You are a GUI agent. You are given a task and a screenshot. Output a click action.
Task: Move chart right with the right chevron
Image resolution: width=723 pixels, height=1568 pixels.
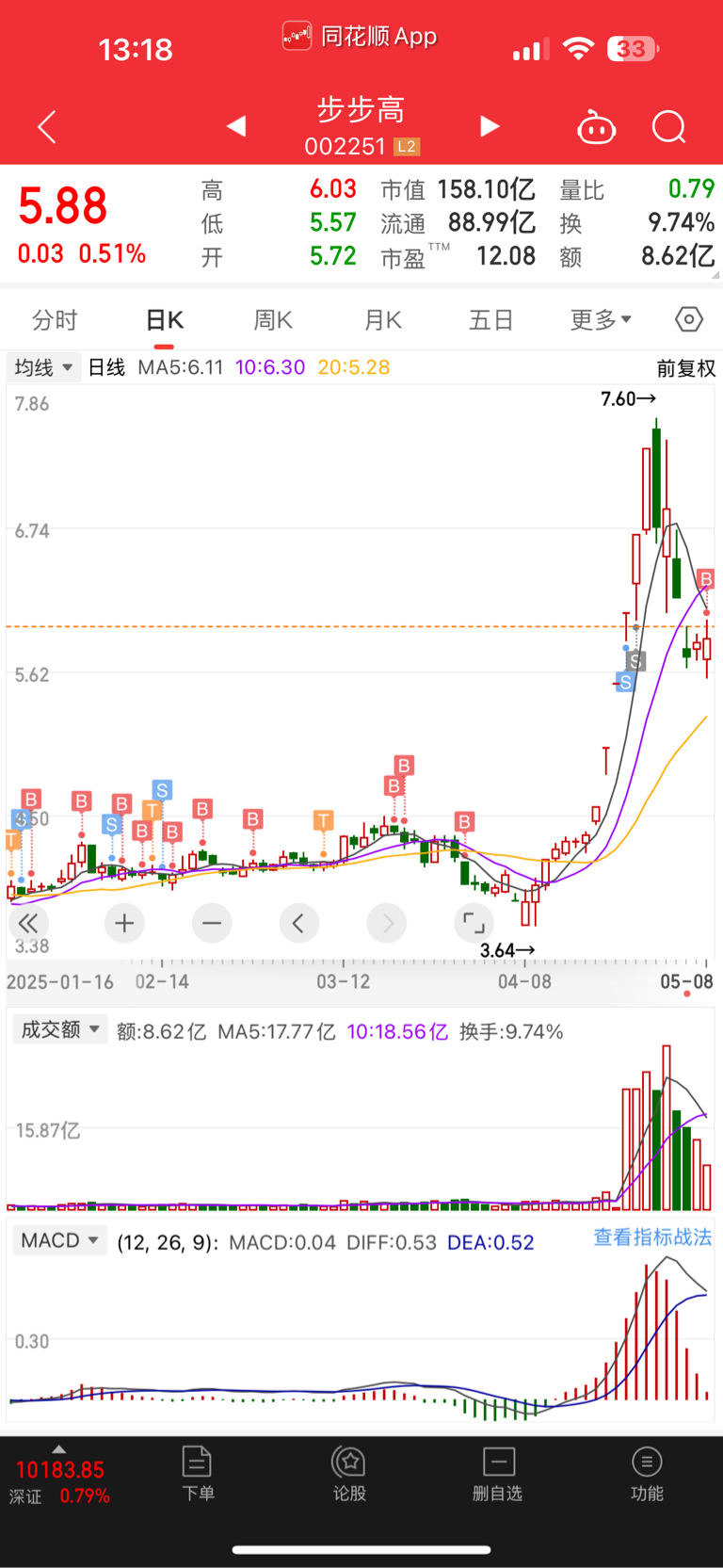click(387, 923)
